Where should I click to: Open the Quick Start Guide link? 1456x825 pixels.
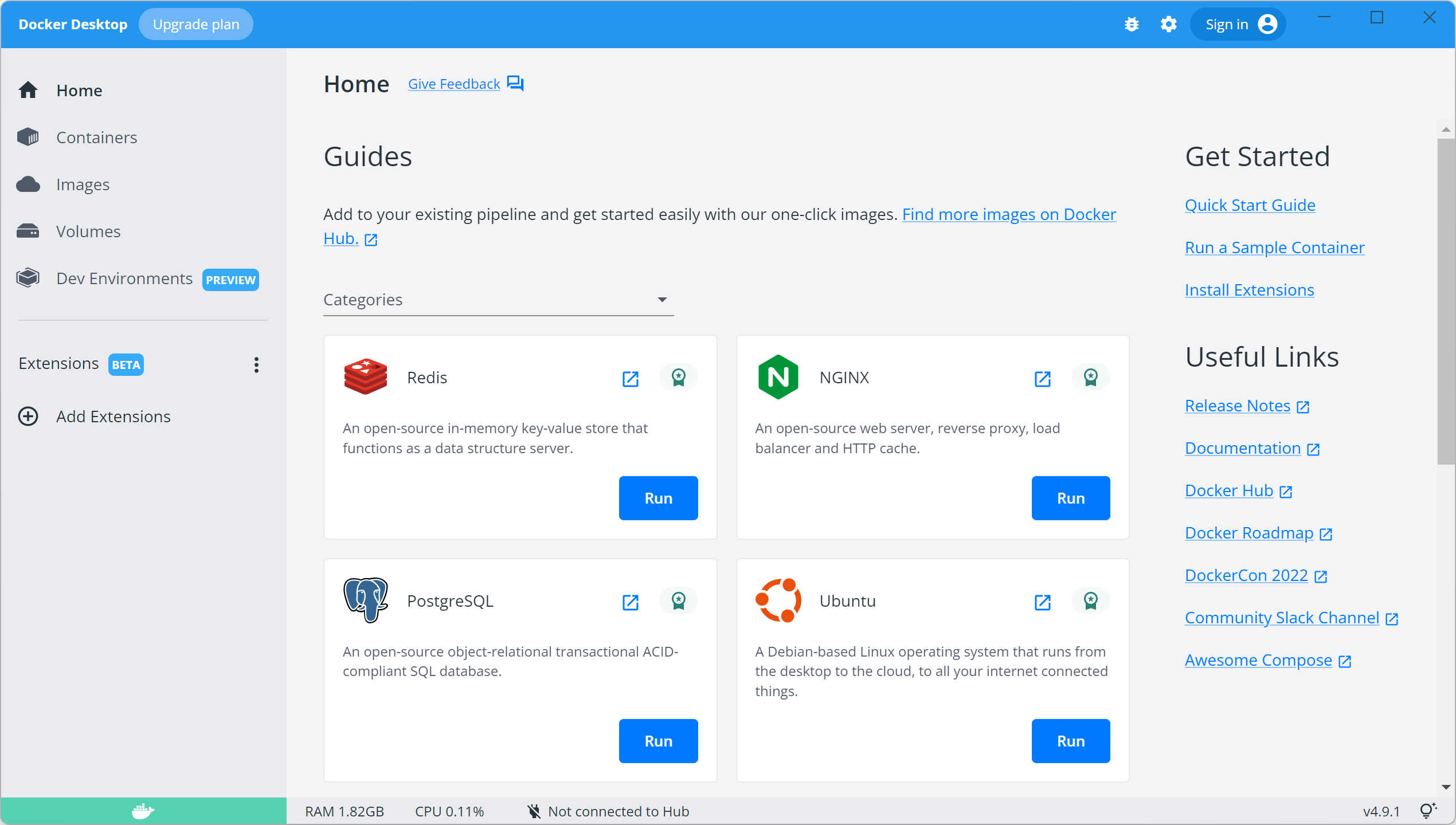point(1250,205)
